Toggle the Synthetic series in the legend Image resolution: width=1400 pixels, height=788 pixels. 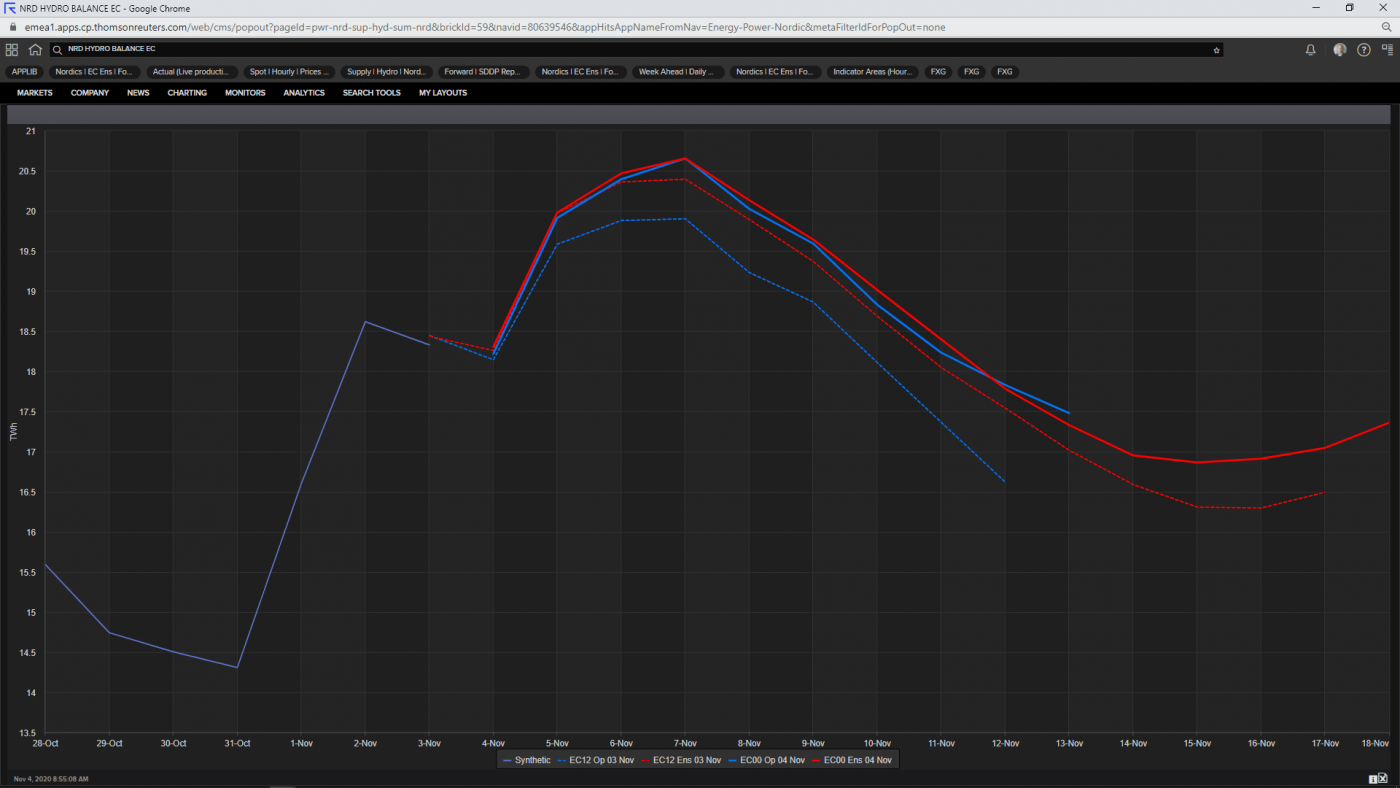pyautogui.click(x=527, y=761)
